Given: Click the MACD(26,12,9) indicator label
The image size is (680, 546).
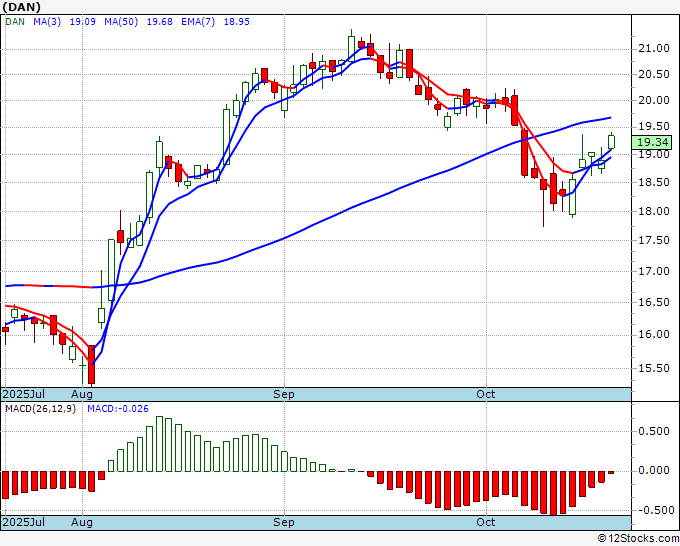Looking at the screenshot, I should click(x=40, y=409).
